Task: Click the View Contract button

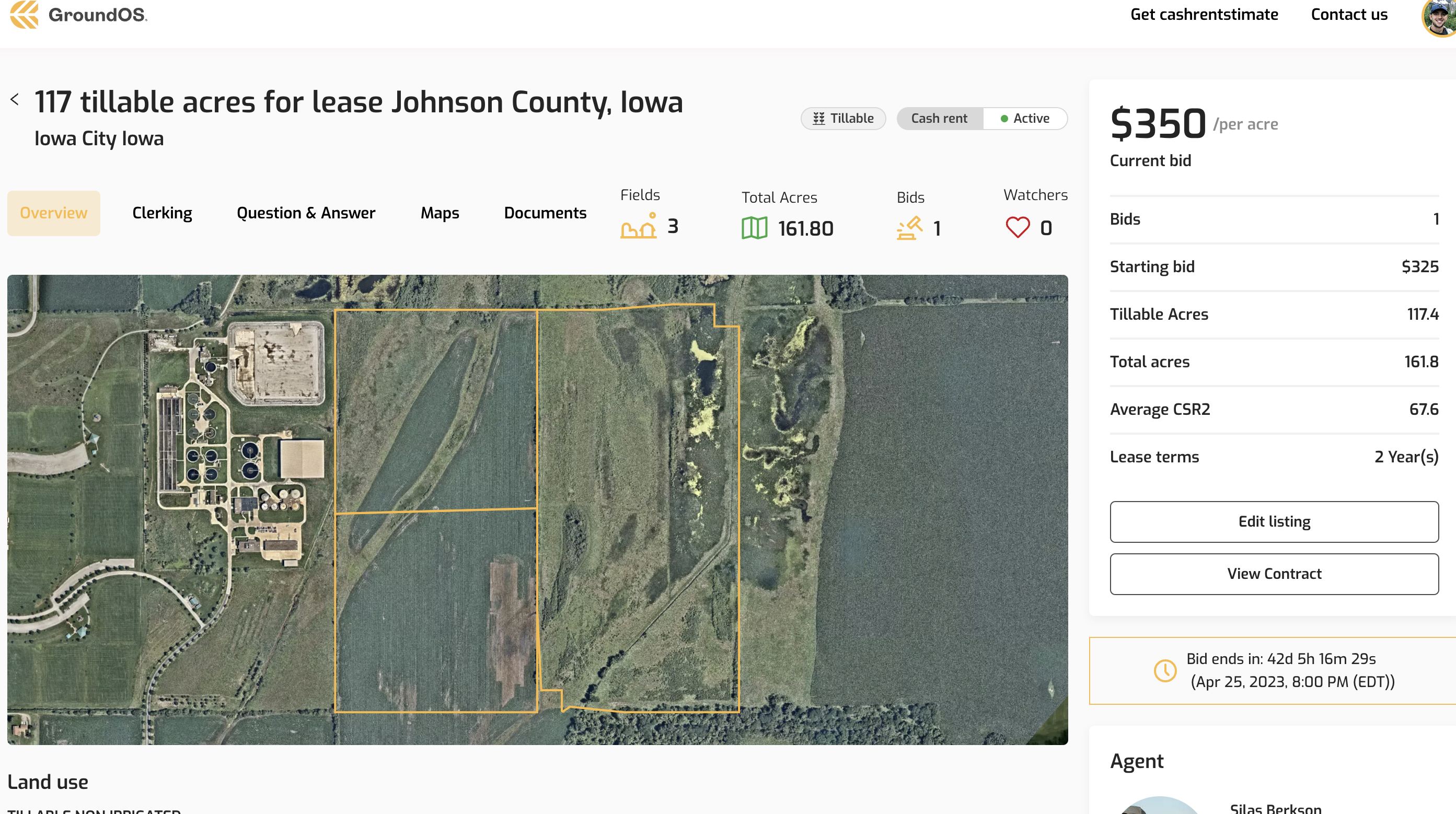Action: pos(1274,574)
